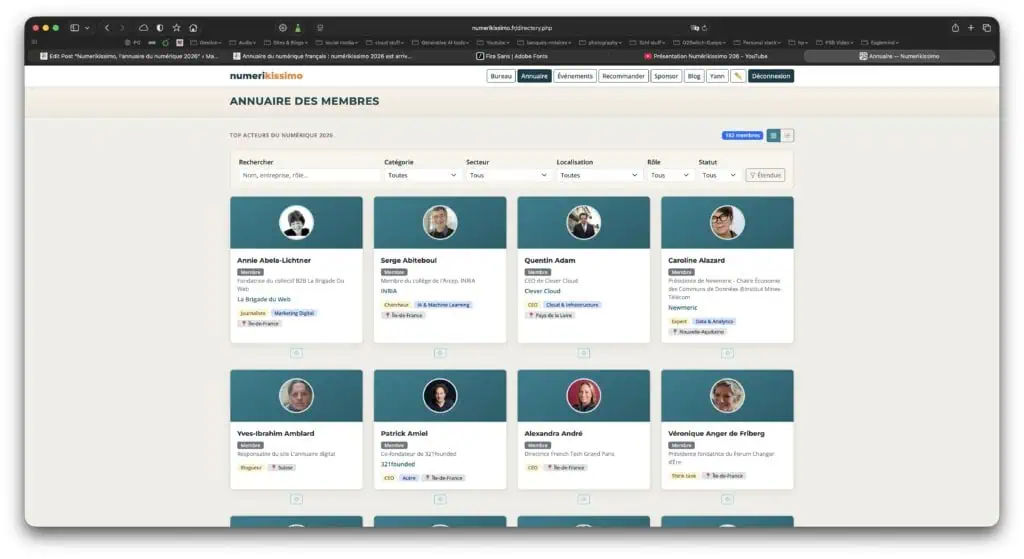Click icon below Annie Abela-Lichtner's card
1024x559 pixels.
(296, 353)
